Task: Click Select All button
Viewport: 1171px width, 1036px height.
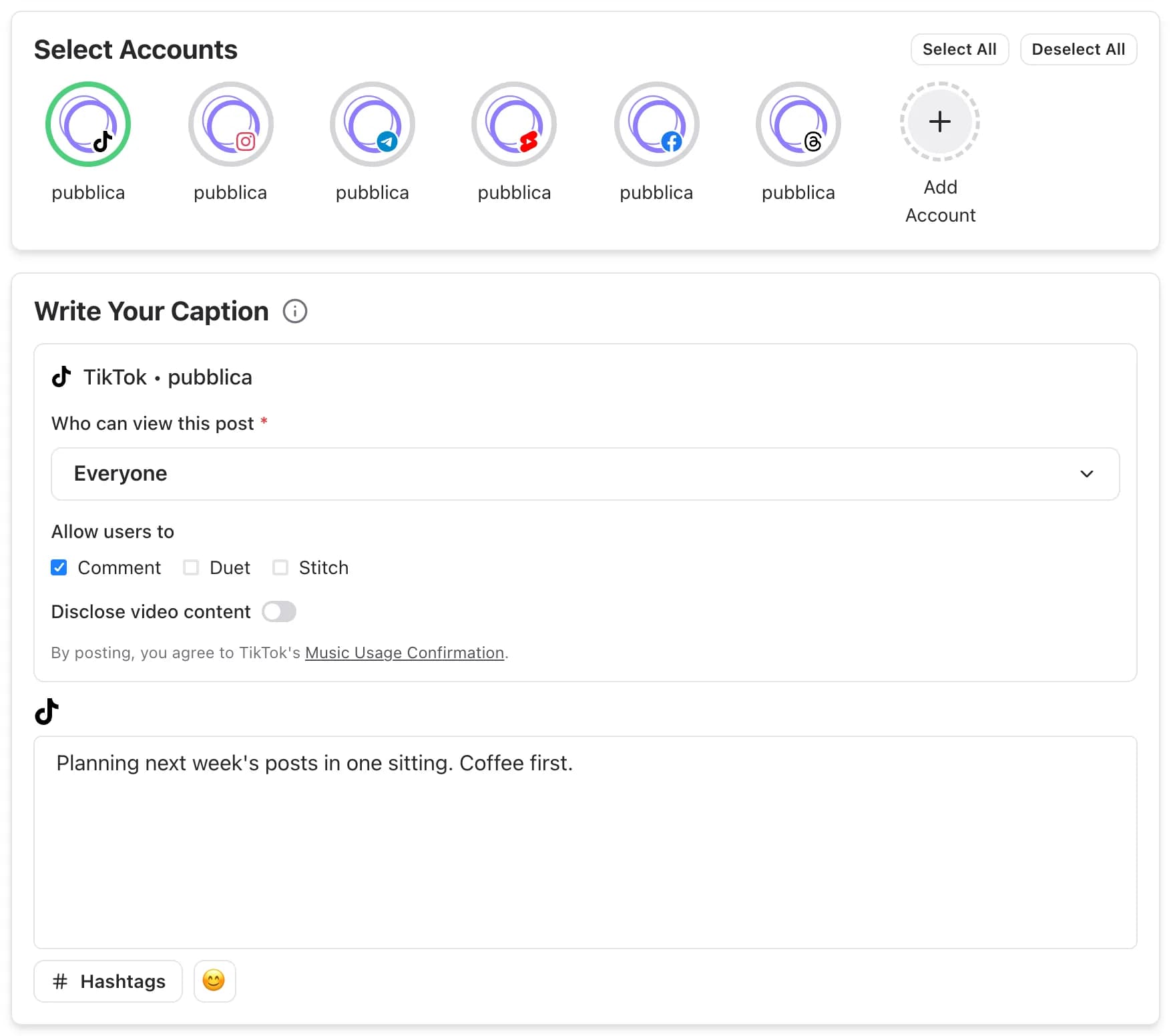Action: pos(959,49)
